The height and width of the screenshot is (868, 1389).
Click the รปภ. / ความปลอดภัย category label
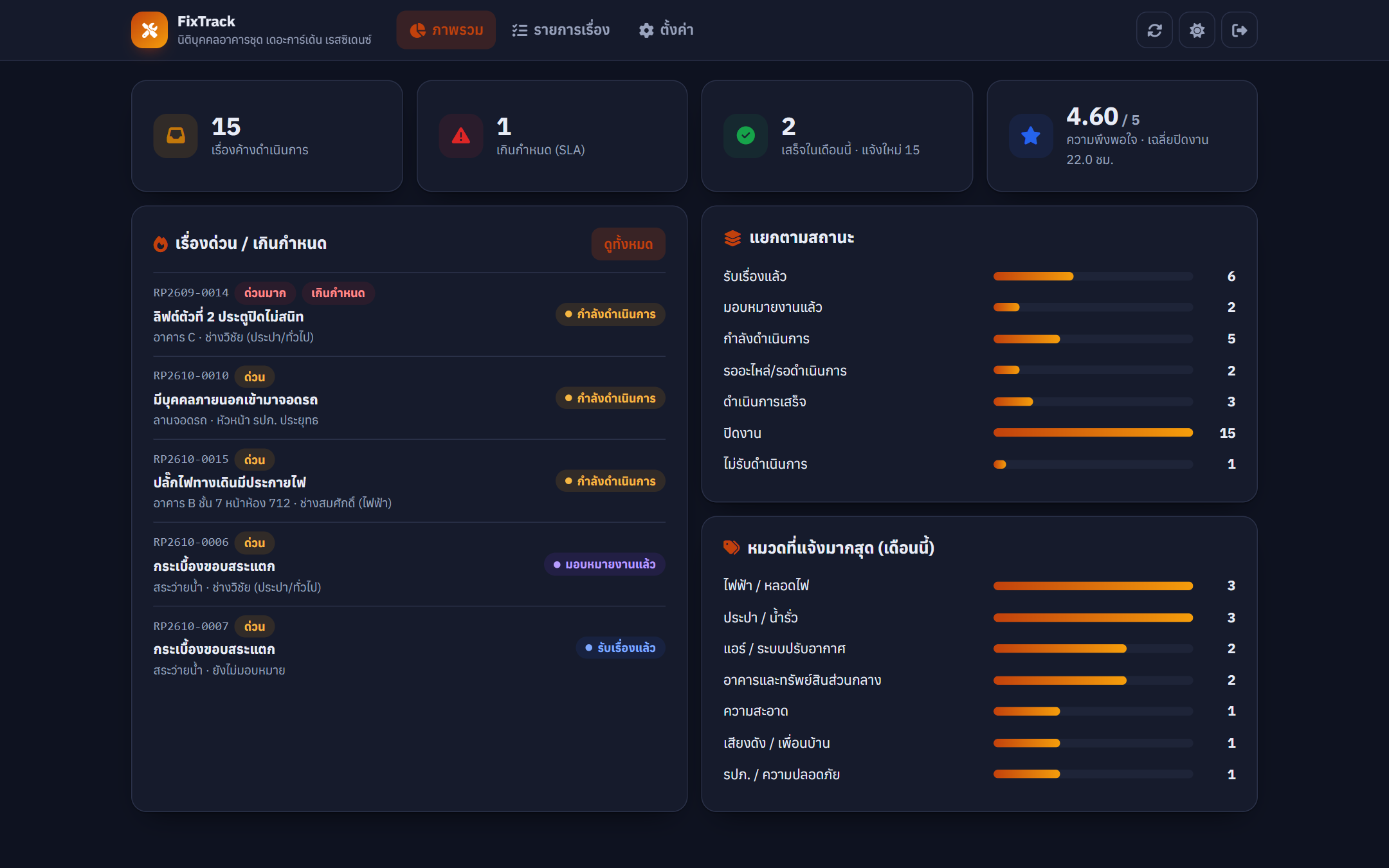pyautogui.click(x=781, y=774)
